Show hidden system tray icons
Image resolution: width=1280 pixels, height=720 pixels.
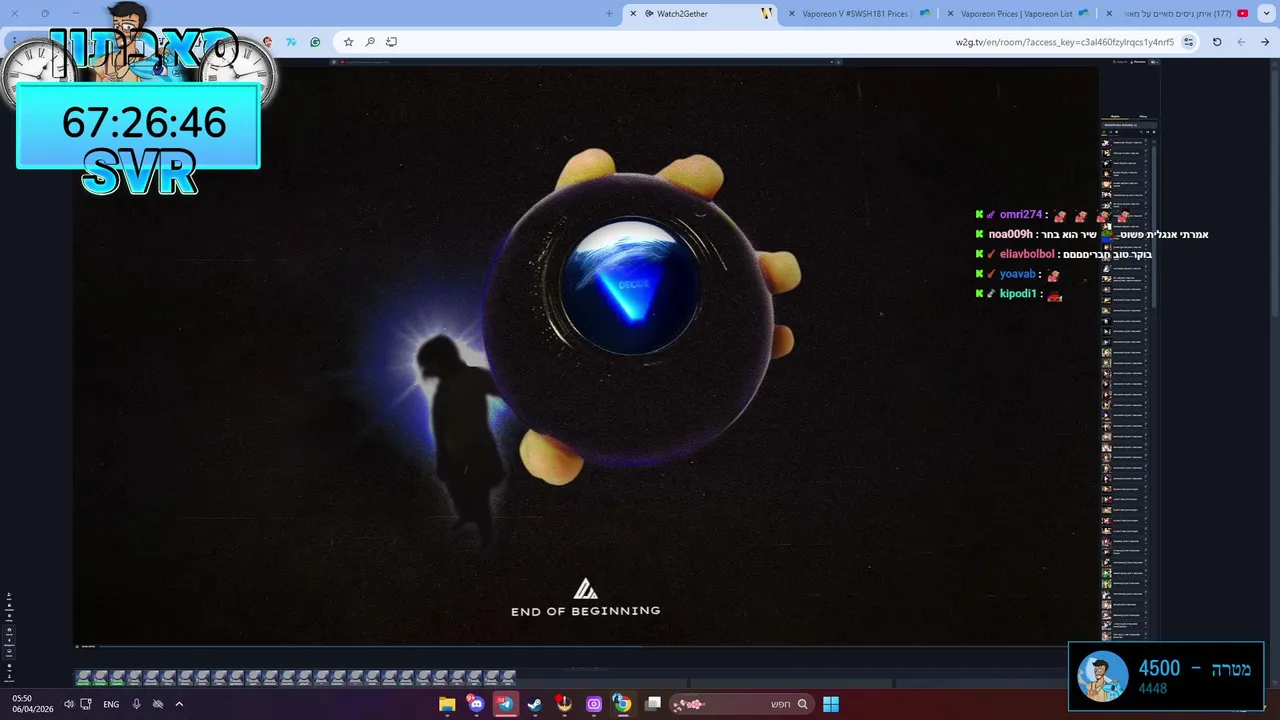click(x=179, y=704)
